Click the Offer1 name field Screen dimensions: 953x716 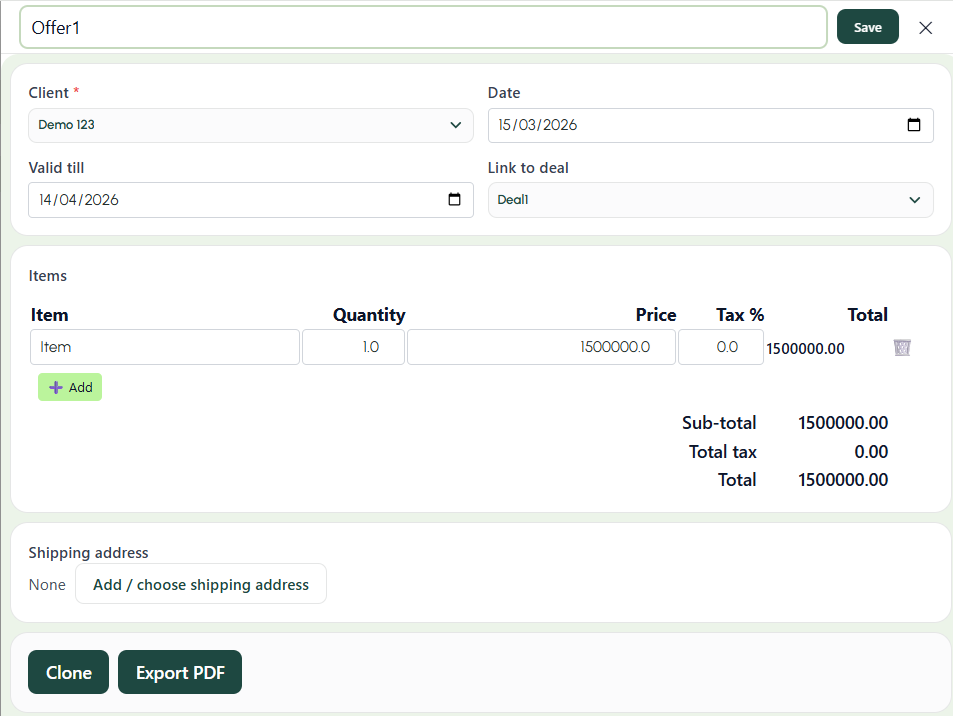point(420,27)
